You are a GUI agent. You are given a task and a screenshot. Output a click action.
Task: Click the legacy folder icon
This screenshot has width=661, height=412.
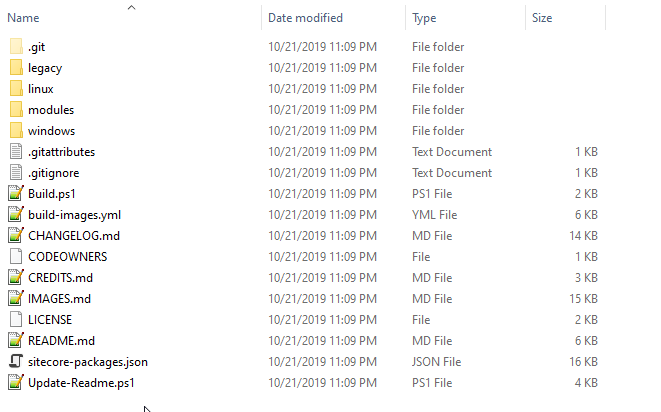pos(16,67)
